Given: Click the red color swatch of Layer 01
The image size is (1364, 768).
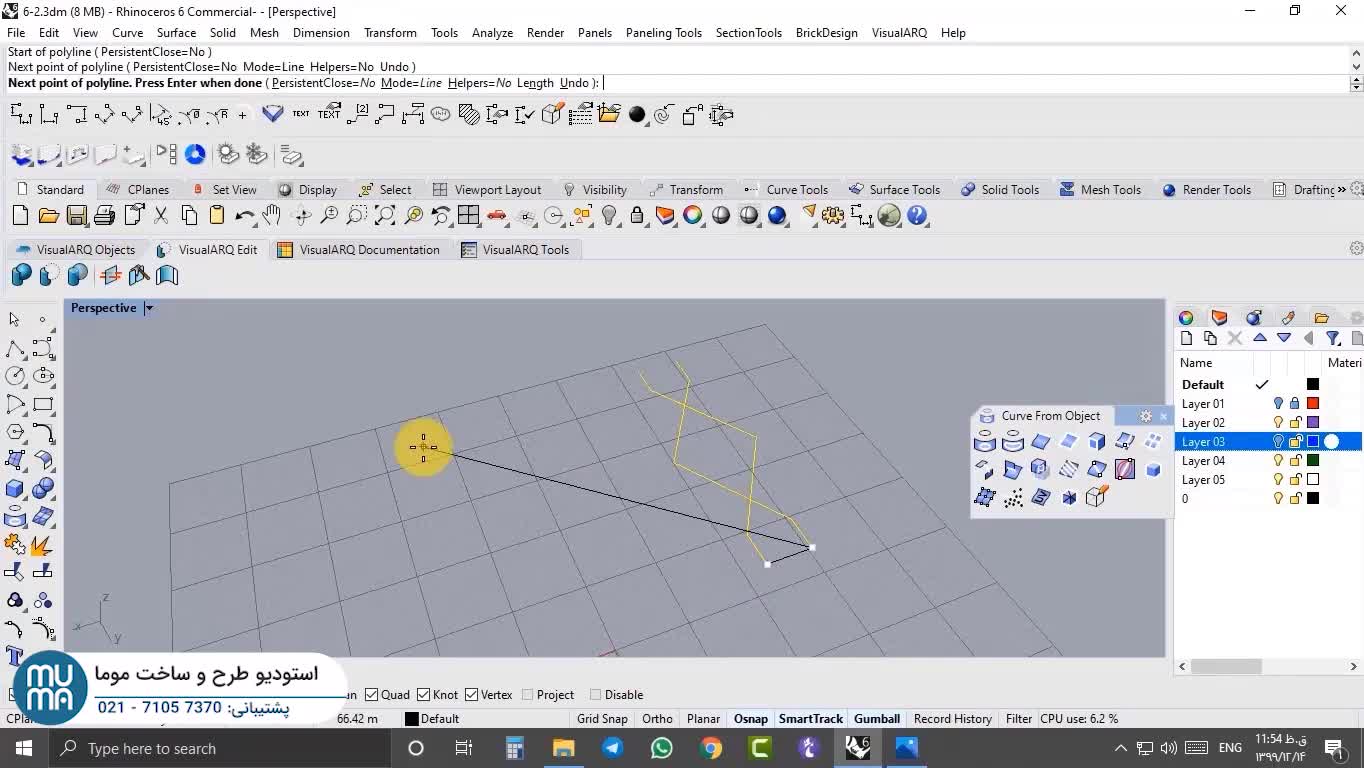Looking at the screenshot, I should tap(1313, 404).
